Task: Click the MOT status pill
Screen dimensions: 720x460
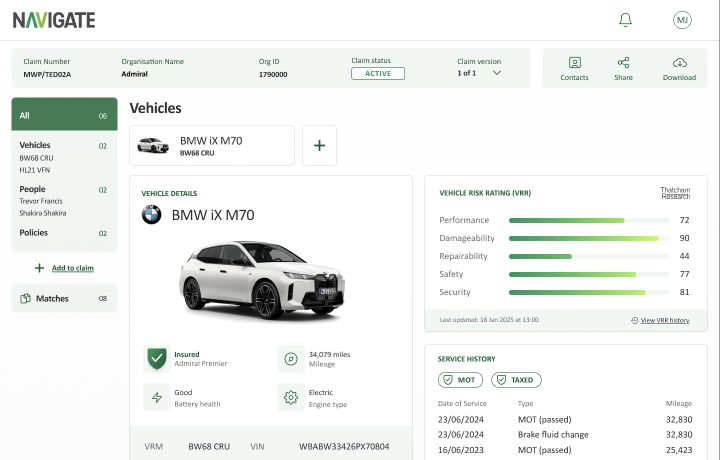Action: (460, 380)
